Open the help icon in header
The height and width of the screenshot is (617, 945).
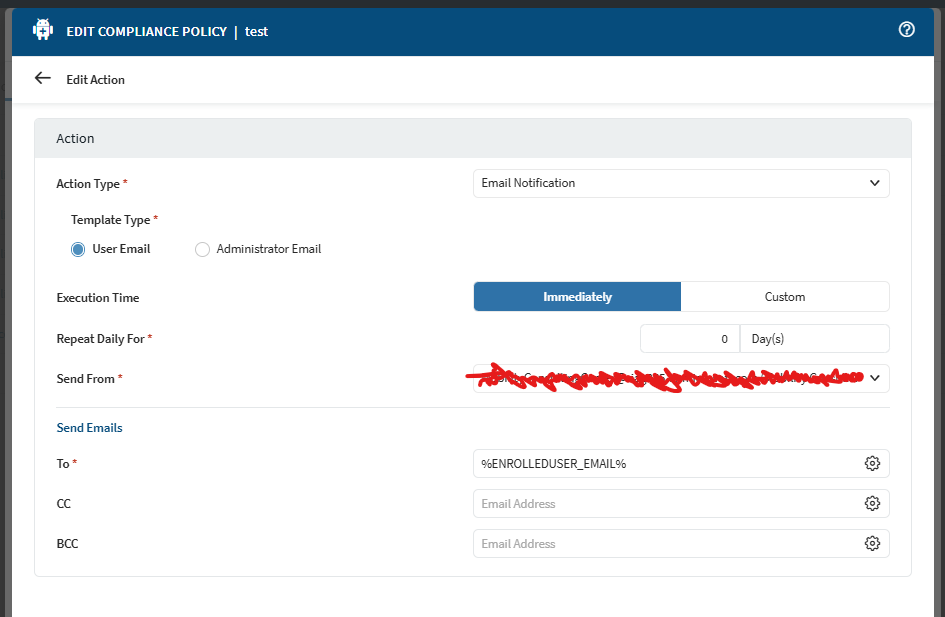(907, 30)
